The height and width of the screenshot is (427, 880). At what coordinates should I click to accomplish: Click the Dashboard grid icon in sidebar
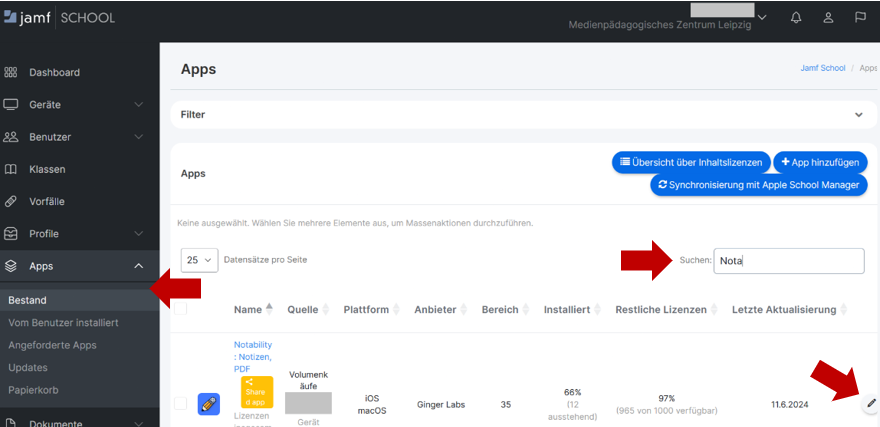click(x=11, y=73)
